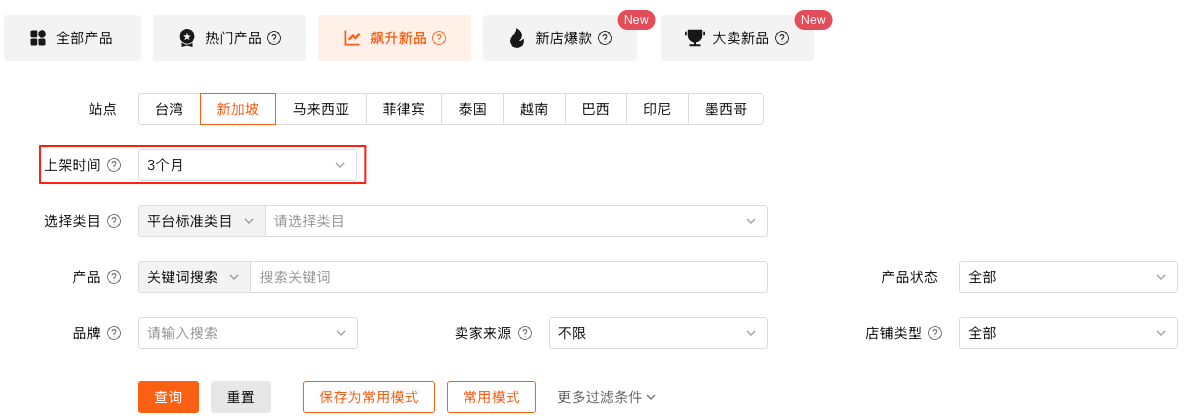Click question mark icon next to 上架时间

pyautogui.click(x=114, y=165)
